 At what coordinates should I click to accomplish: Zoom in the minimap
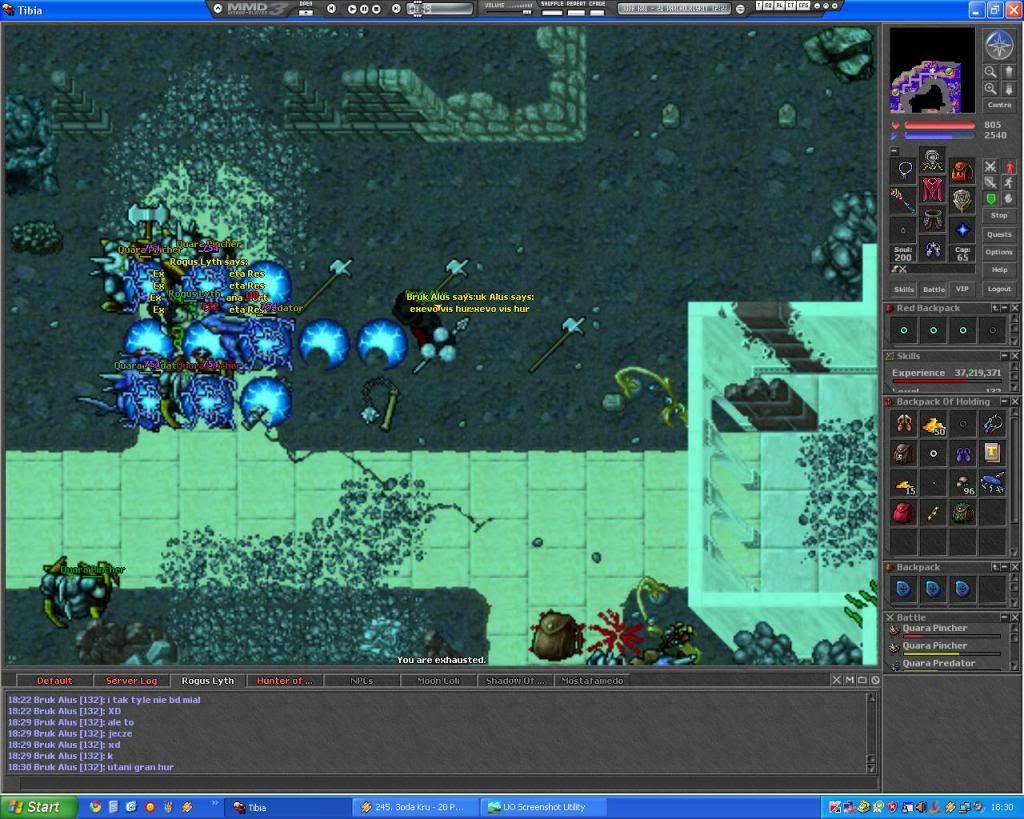pyautogui.click(x=991, y=88)
